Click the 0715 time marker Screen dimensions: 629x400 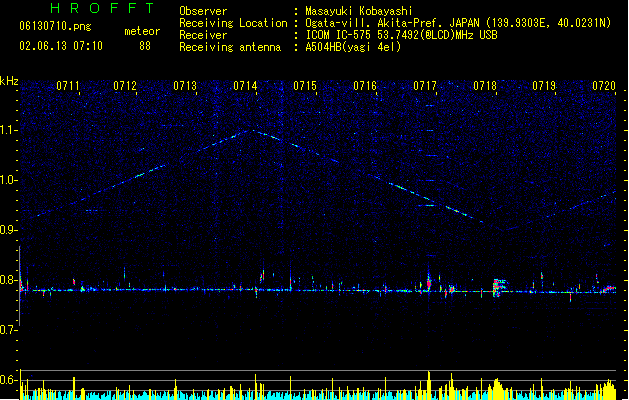pos(305,86)
